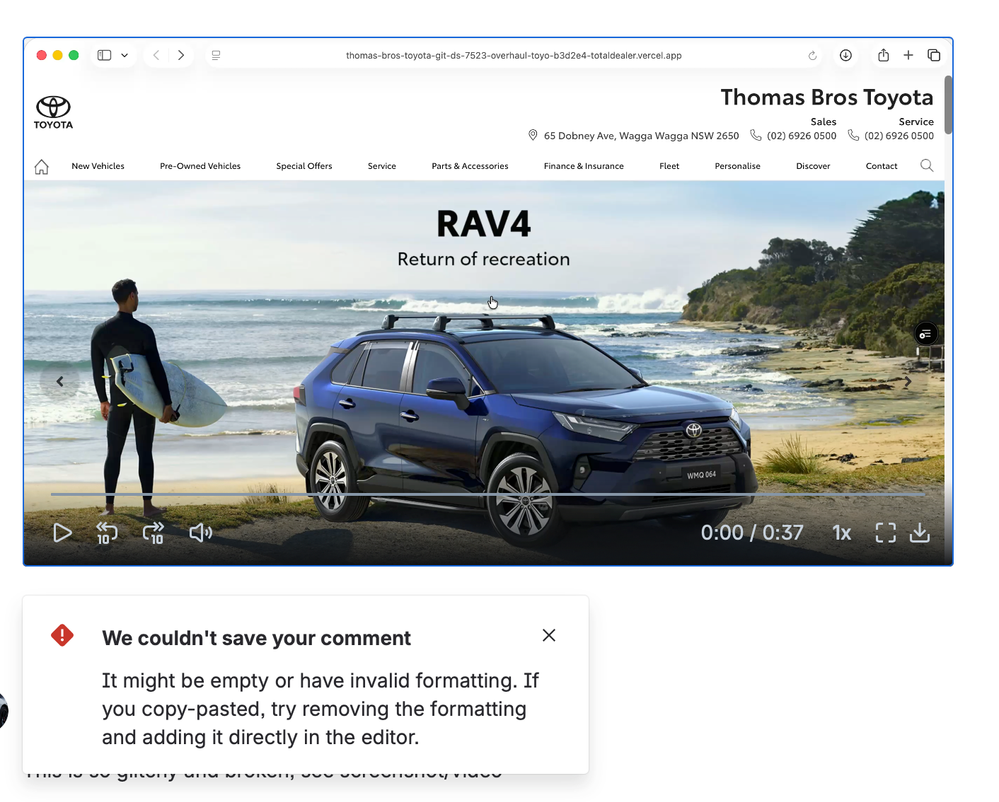Open Finance & Insurance menu
Viewport: 999px width, 802px height.
584,166
